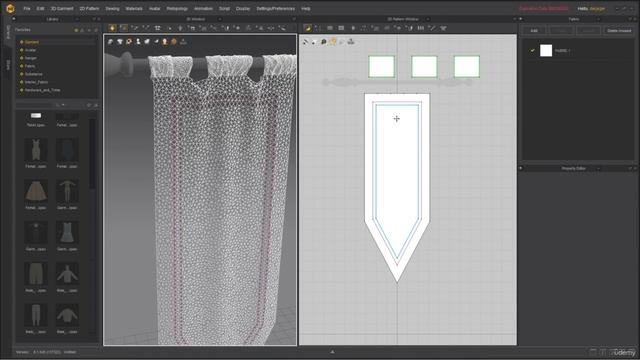Image resolution: width=640 pixels, height=360 pixels.
Task: Open the Settings/Preferences menu
Action: 276,9
